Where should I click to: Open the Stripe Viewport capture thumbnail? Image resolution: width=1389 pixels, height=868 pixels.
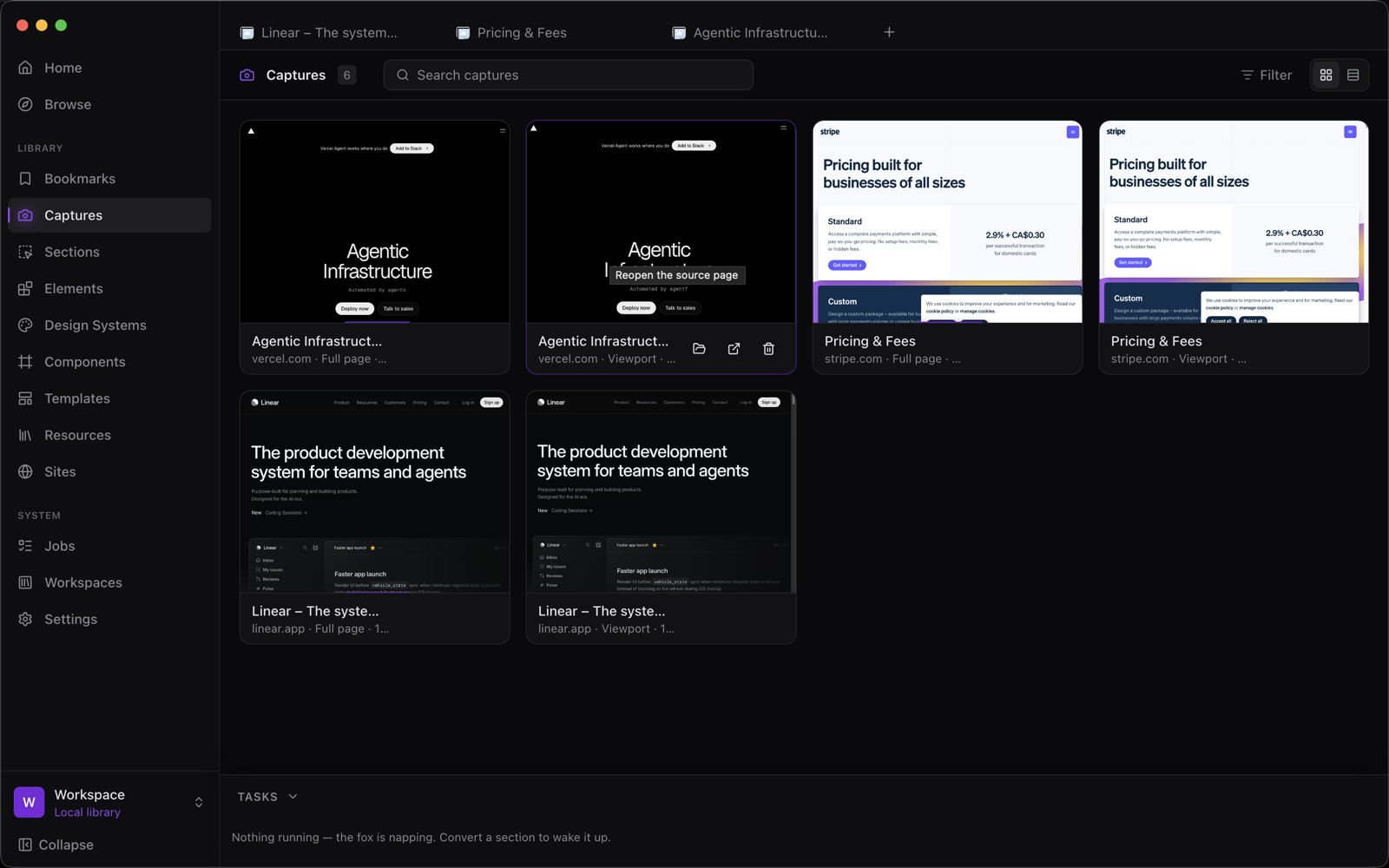(x=1234, y=222)
